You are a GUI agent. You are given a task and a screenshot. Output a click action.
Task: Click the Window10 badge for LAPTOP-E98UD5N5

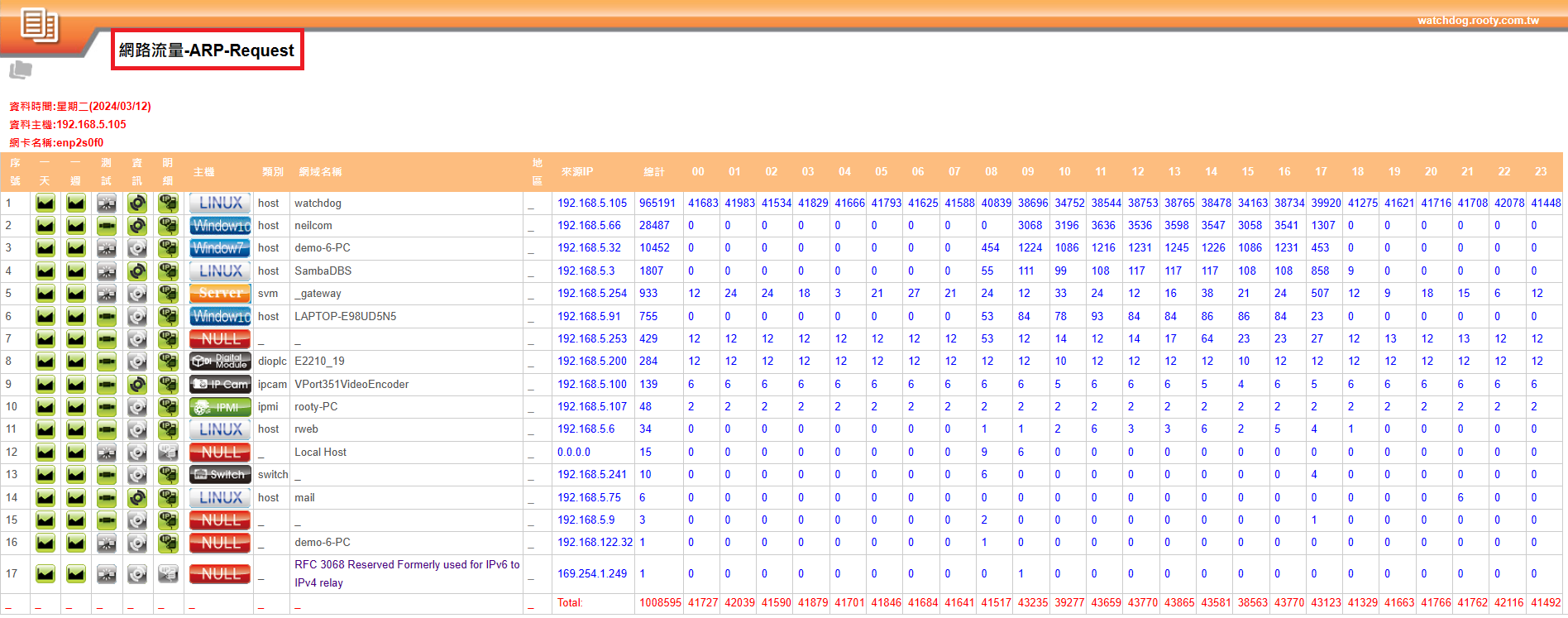pyautogui.click(x=220, y=316)
